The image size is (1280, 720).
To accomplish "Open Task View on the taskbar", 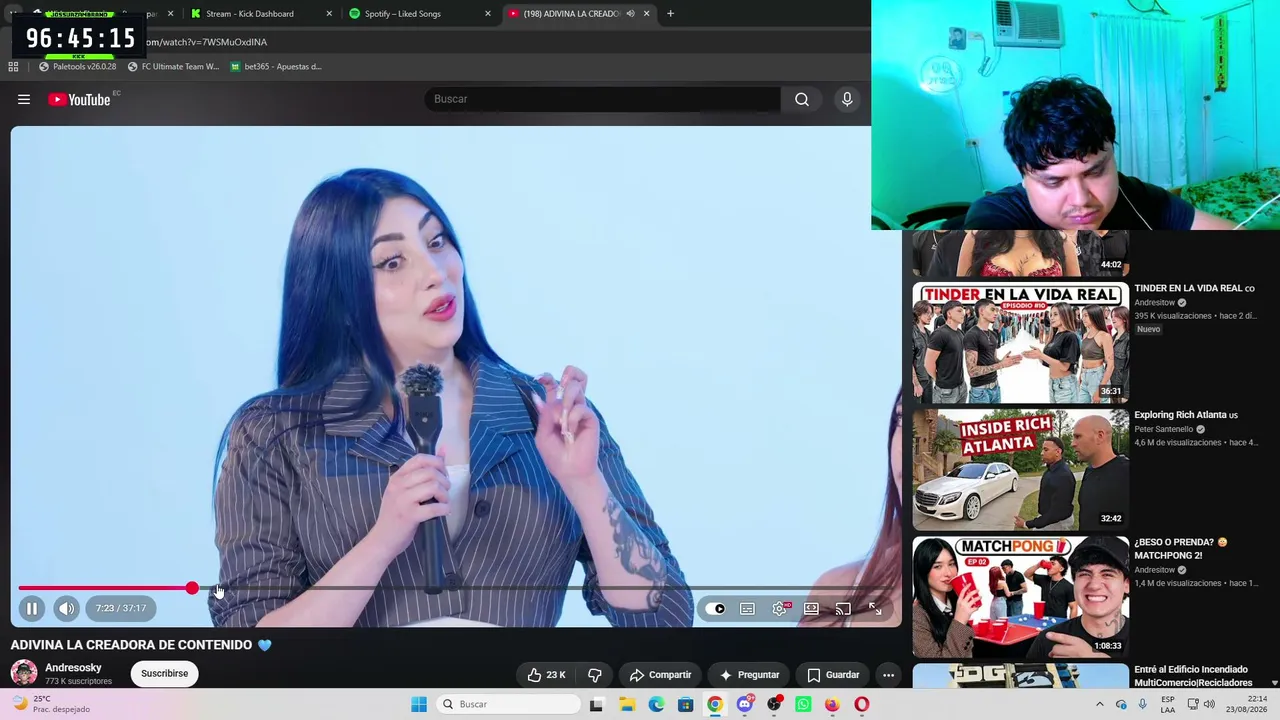I will [x=596, y=704].
